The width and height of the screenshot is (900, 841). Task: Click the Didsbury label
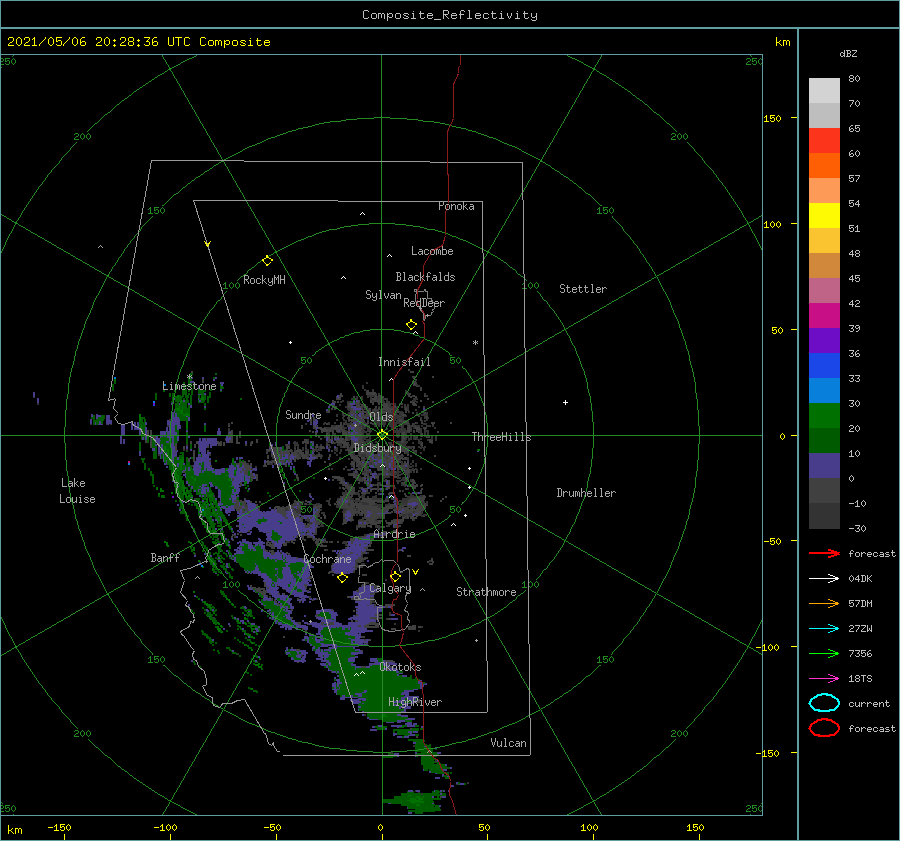tap(377, 448)
